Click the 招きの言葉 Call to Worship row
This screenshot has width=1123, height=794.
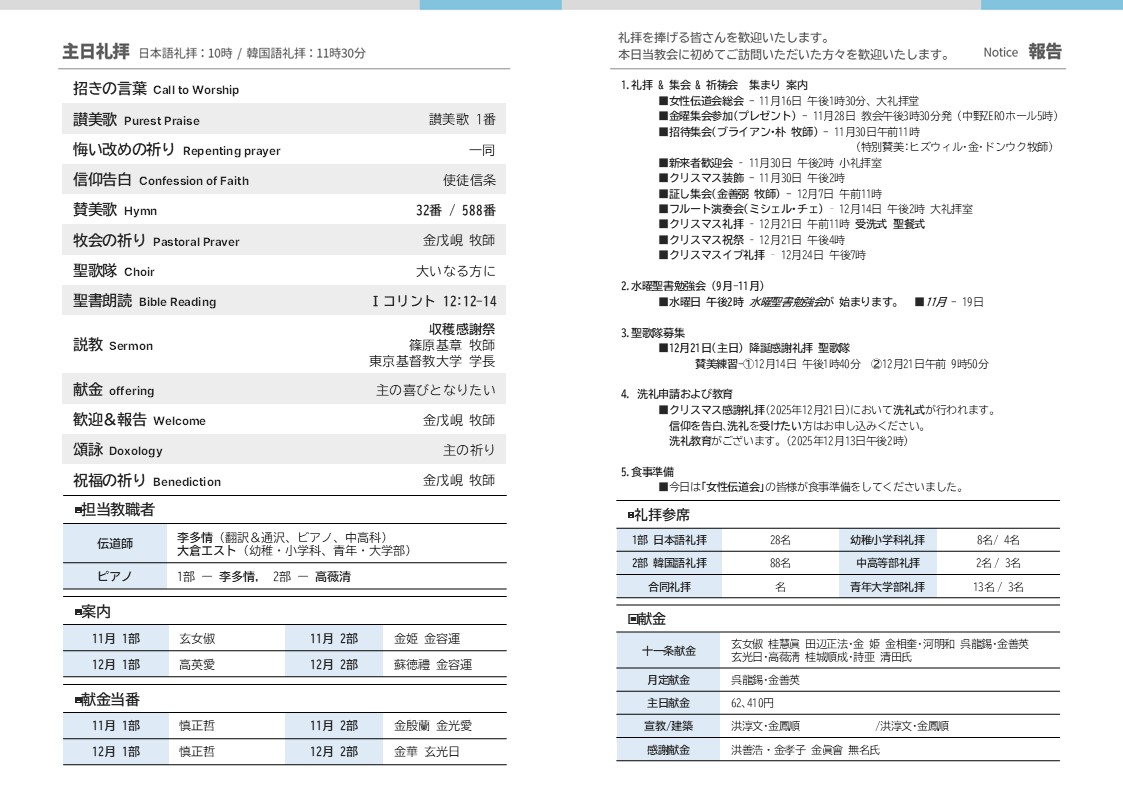156,89
